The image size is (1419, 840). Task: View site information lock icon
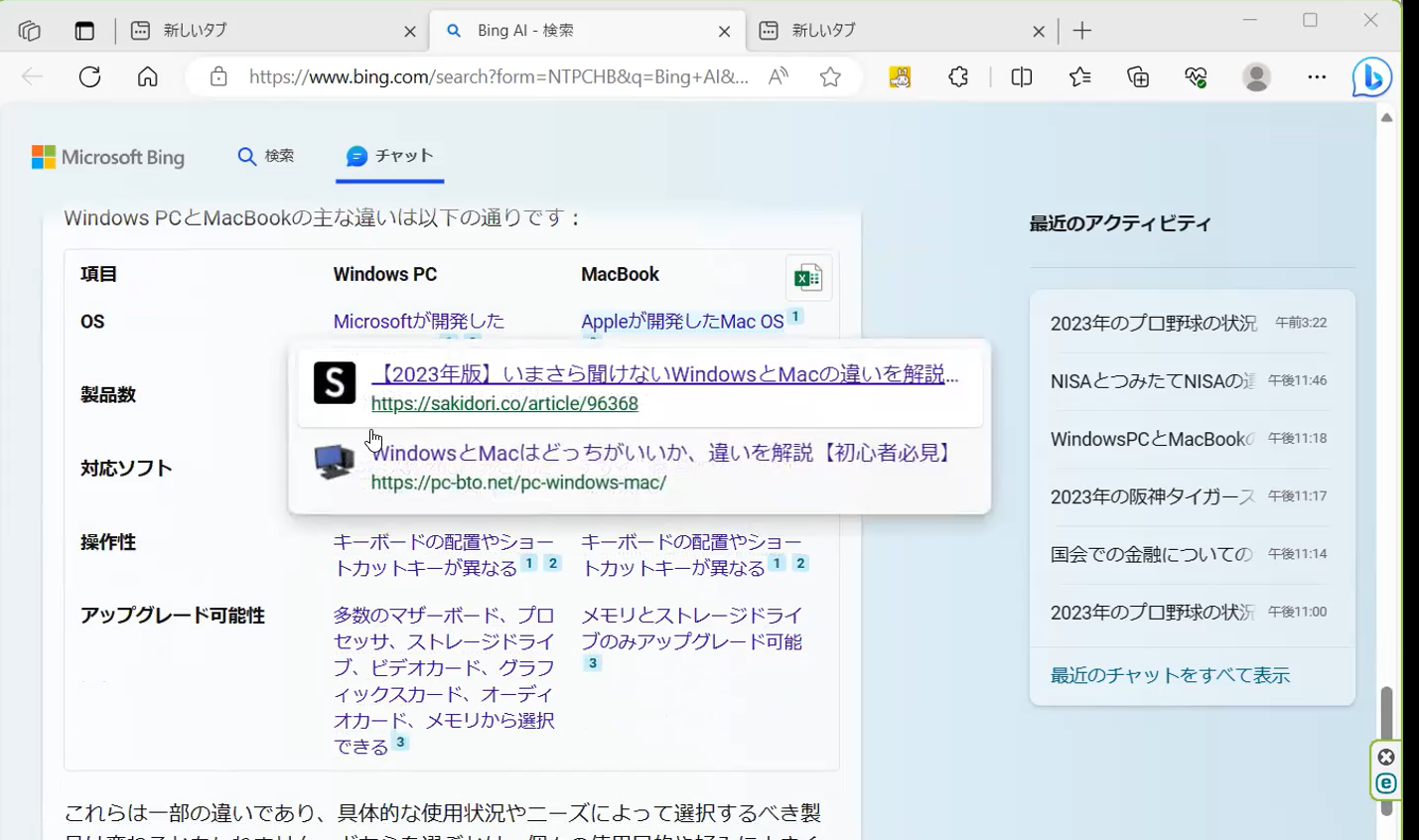tap(218, 76)
